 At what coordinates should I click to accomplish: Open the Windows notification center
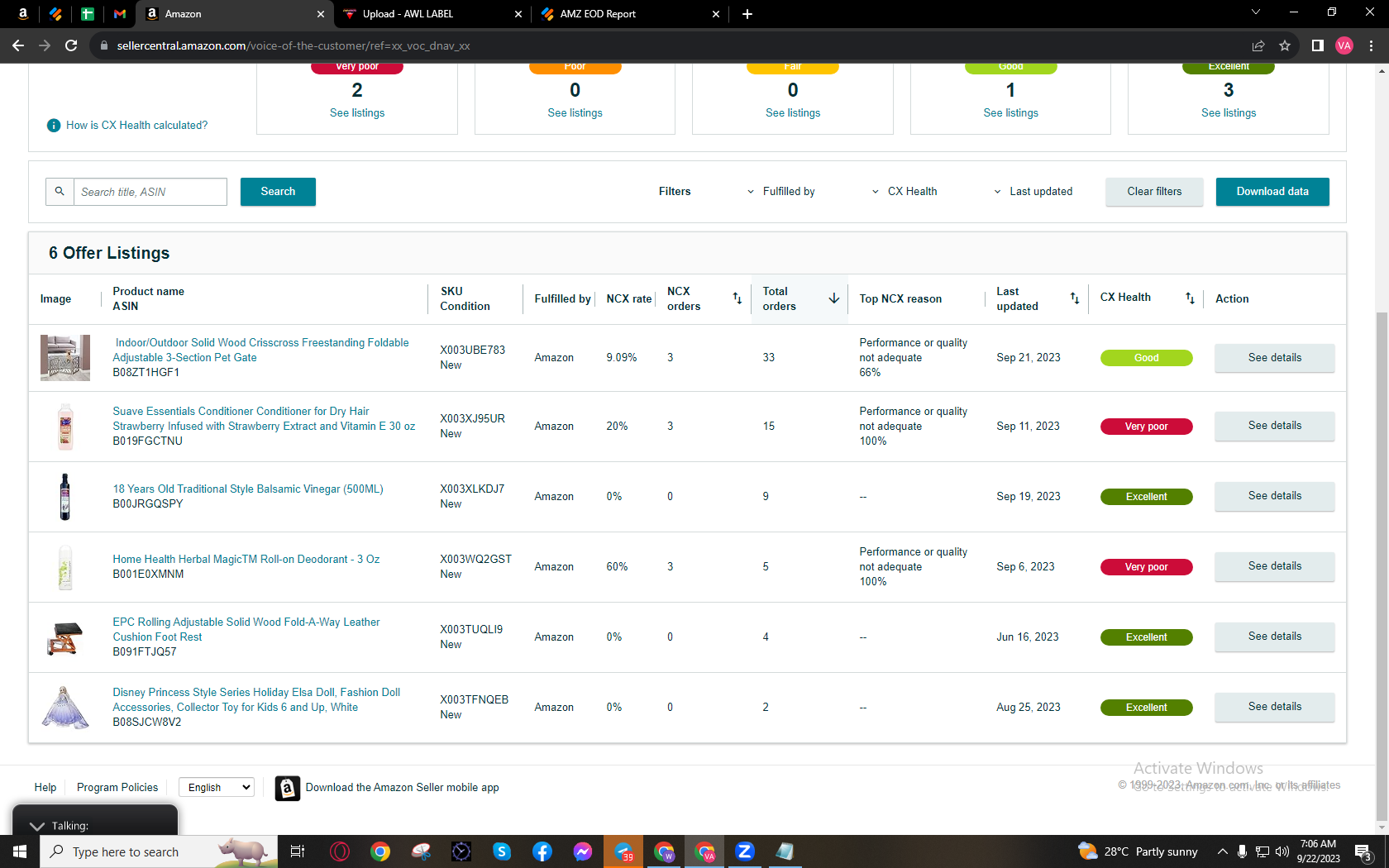1364,851
